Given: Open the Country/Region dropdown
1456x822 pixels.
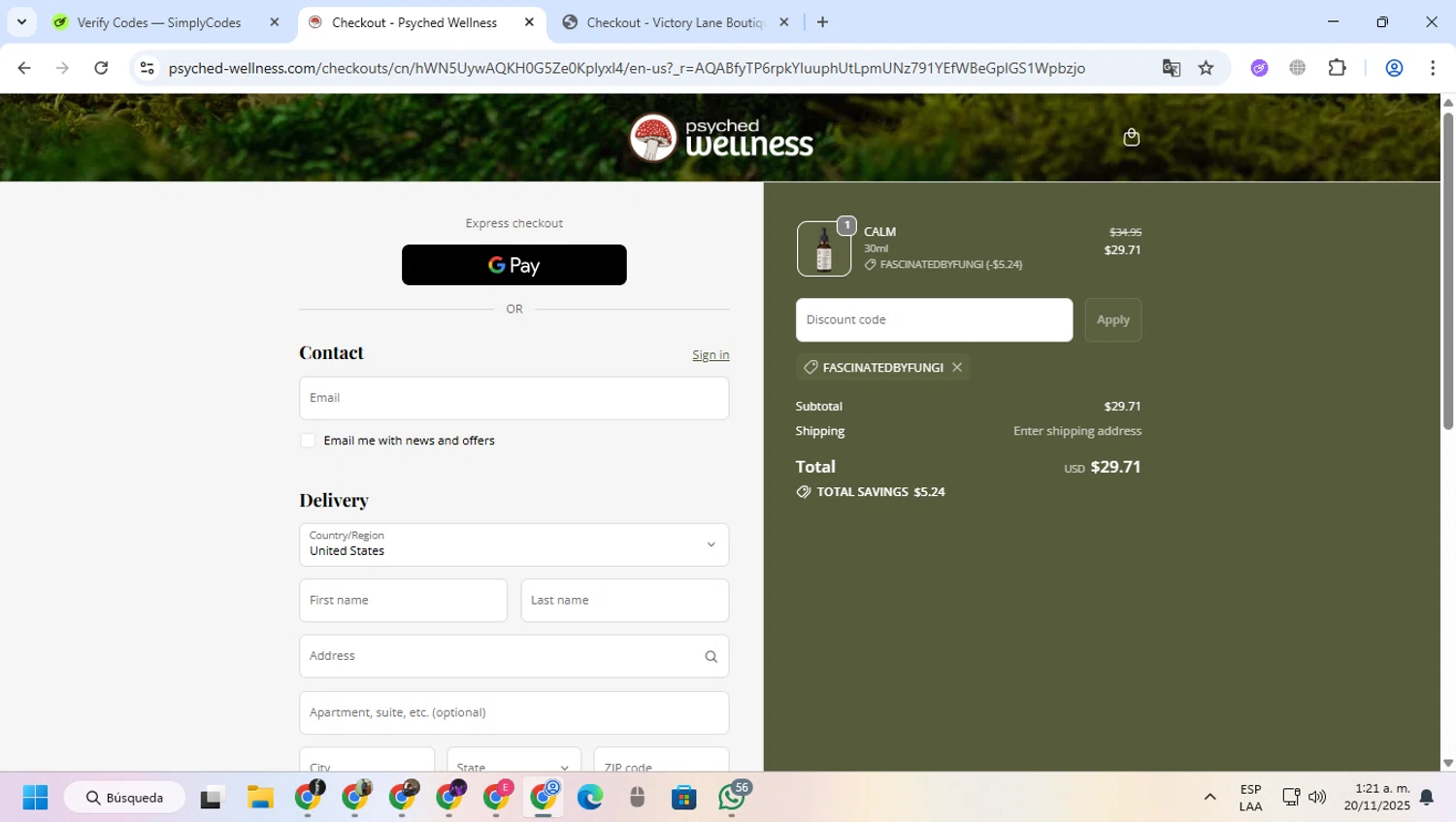Looking at the screenshot, I should pos(514,544).
